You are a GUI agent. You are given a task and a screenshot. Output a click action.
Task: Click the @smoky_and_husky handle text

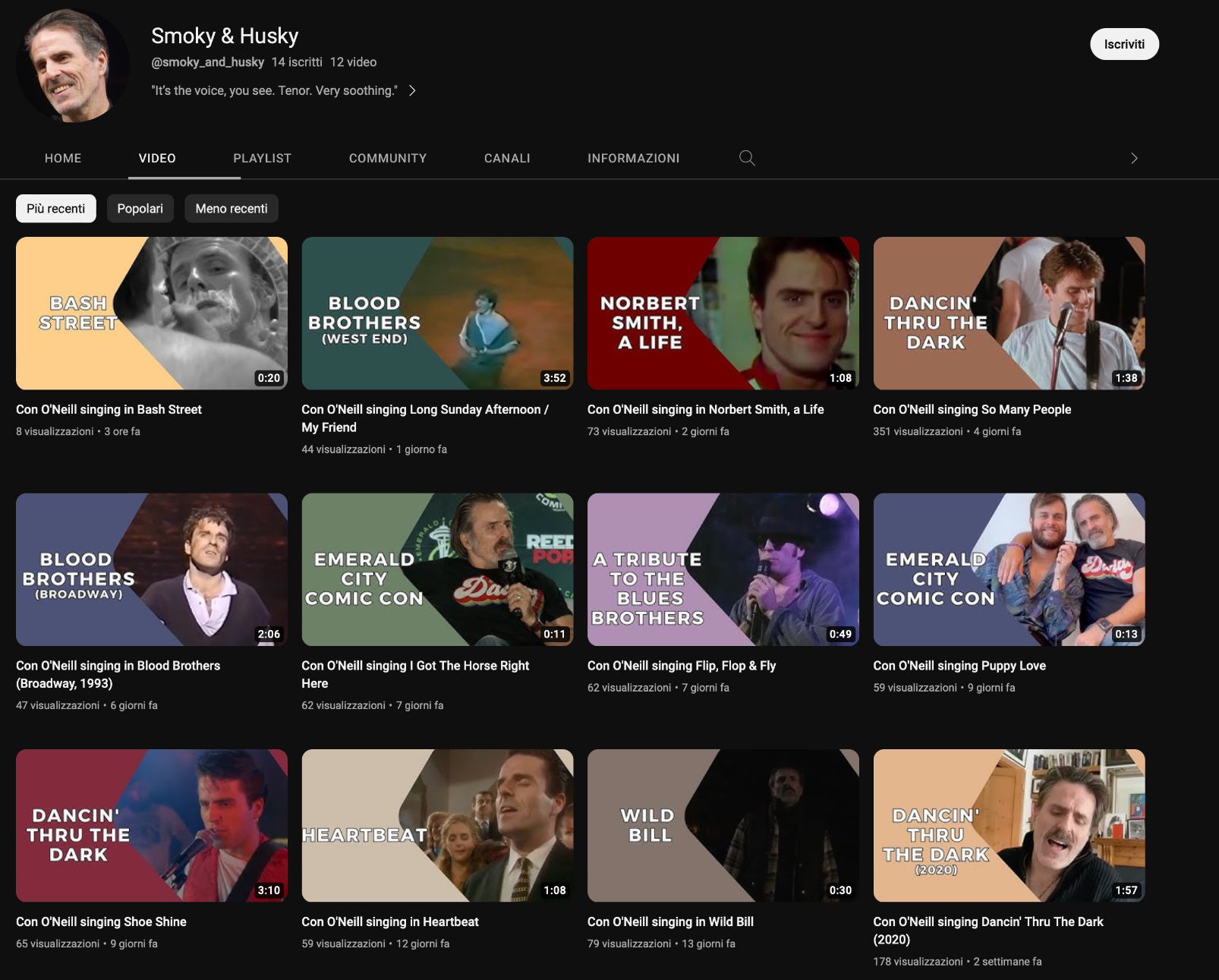pyautogui.click(x=207, y=62)
